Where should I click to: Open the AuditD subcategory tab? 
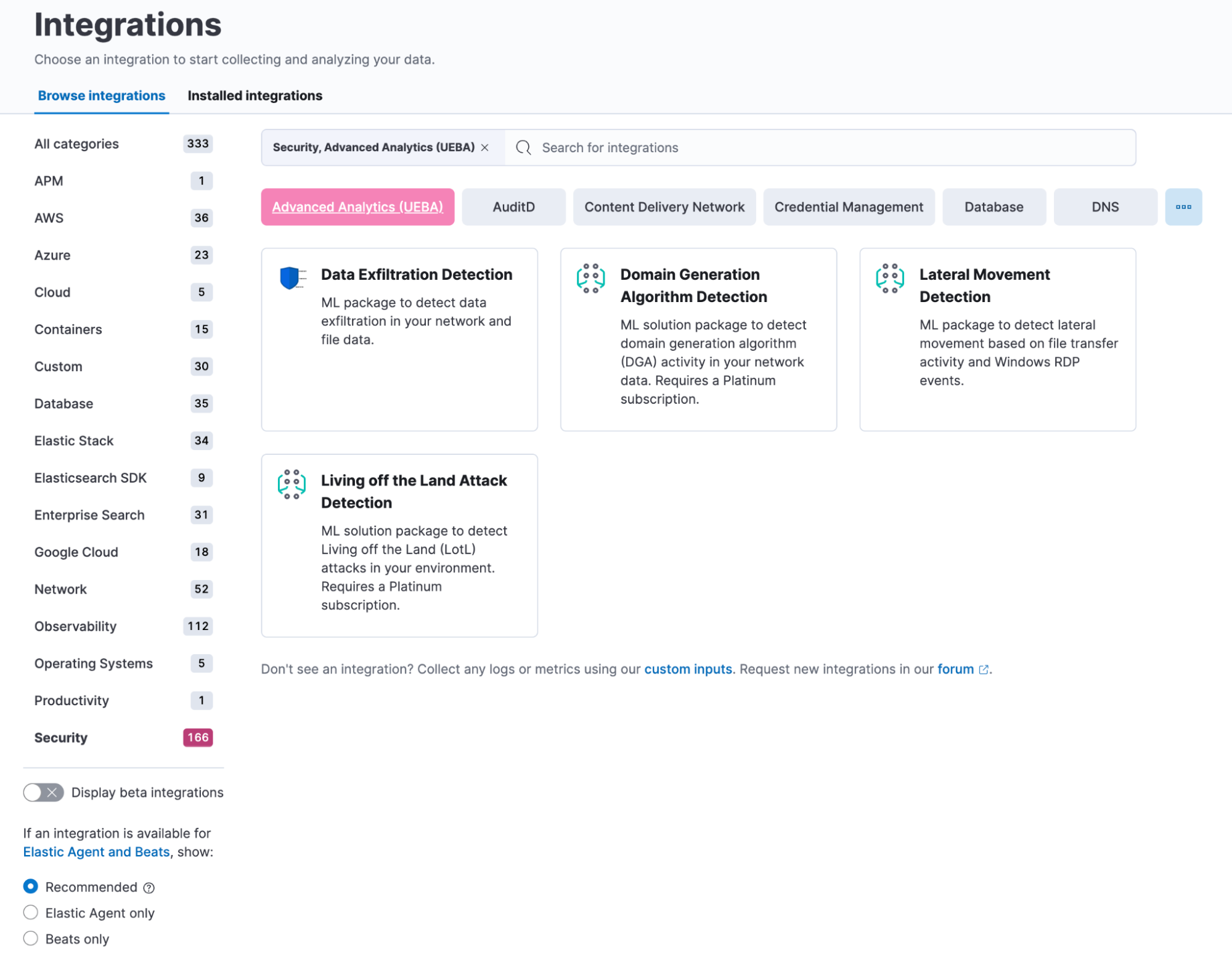click(x=513, y=206)
